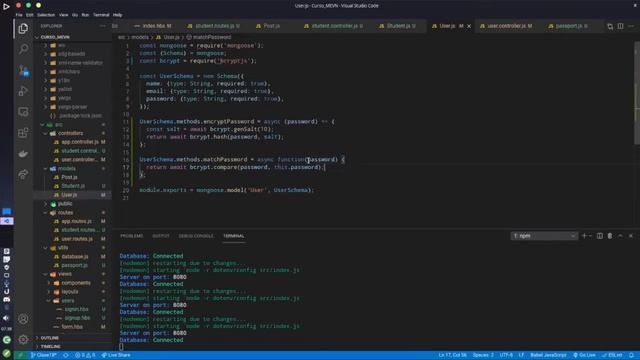Open errors and warnings count in status bar

(x=85, y=355)
